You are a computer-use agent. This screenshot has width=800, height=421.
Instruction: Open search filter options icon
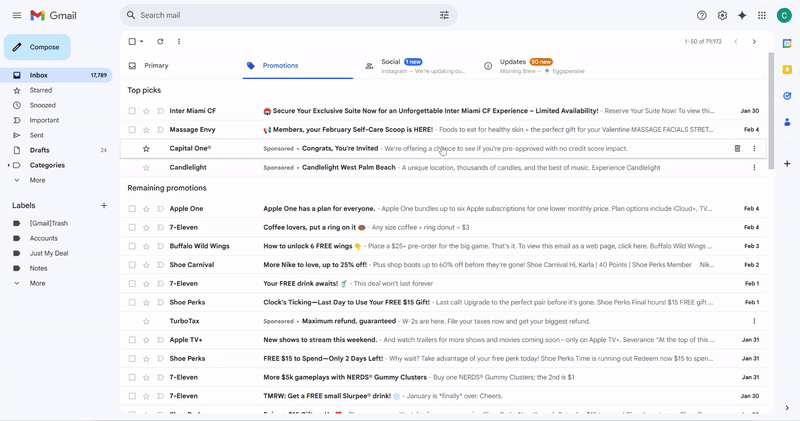point(444,15)
